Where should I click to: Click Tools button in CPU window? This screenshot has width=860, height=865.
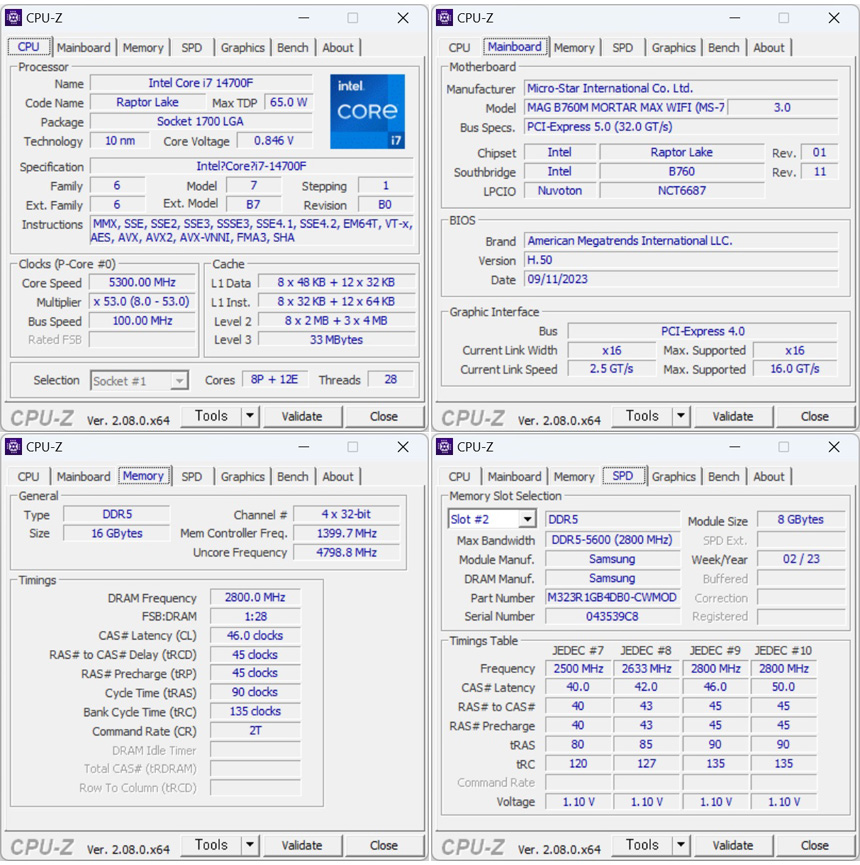pyautogui.click(x=211, y=416)
